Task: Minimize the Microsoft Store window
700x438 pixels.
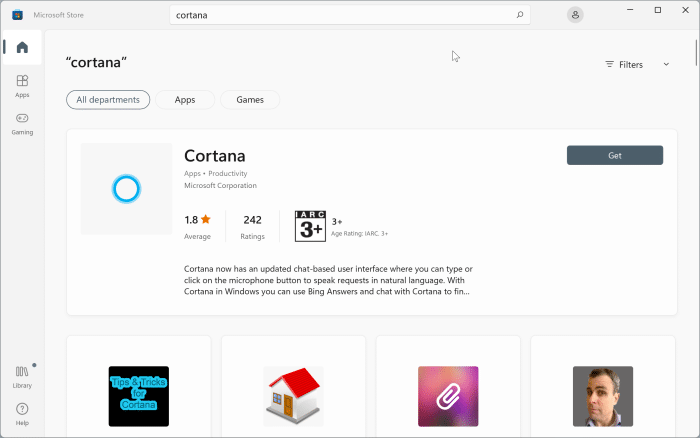Action: 630,10
